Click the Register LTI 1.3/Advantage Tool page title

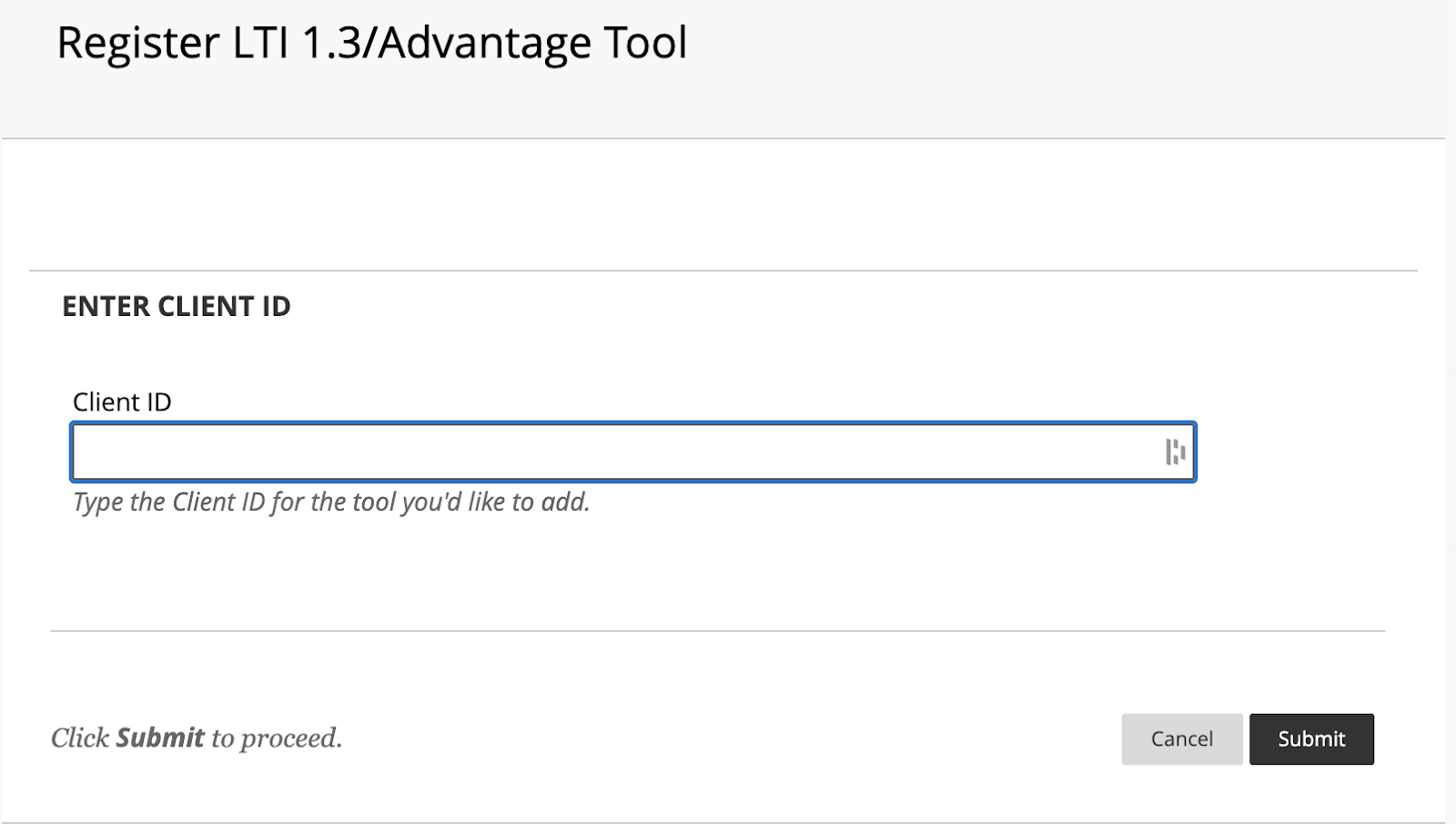point(372,42)
